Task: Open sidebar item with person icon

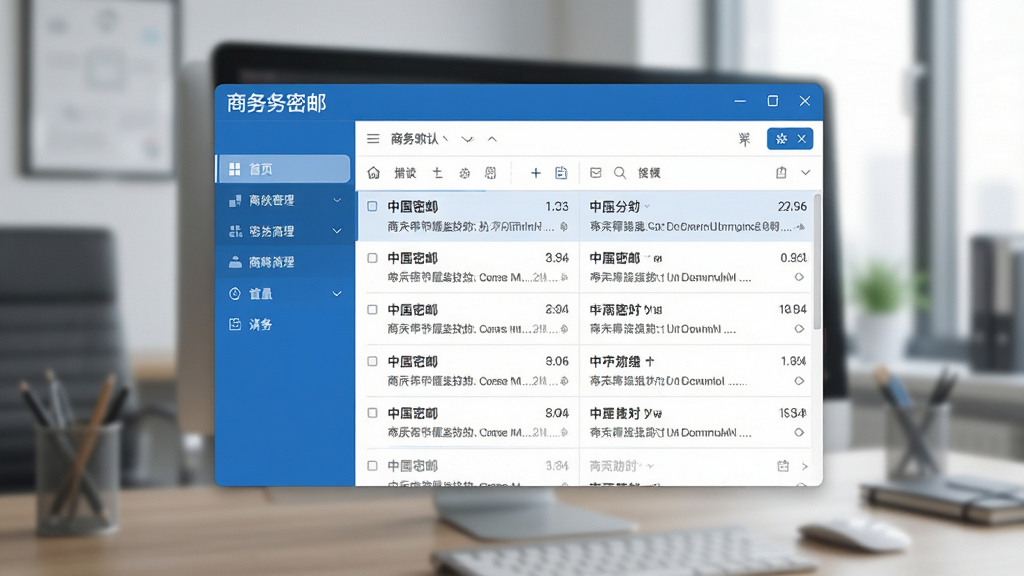Action: [x=283, y=262]
